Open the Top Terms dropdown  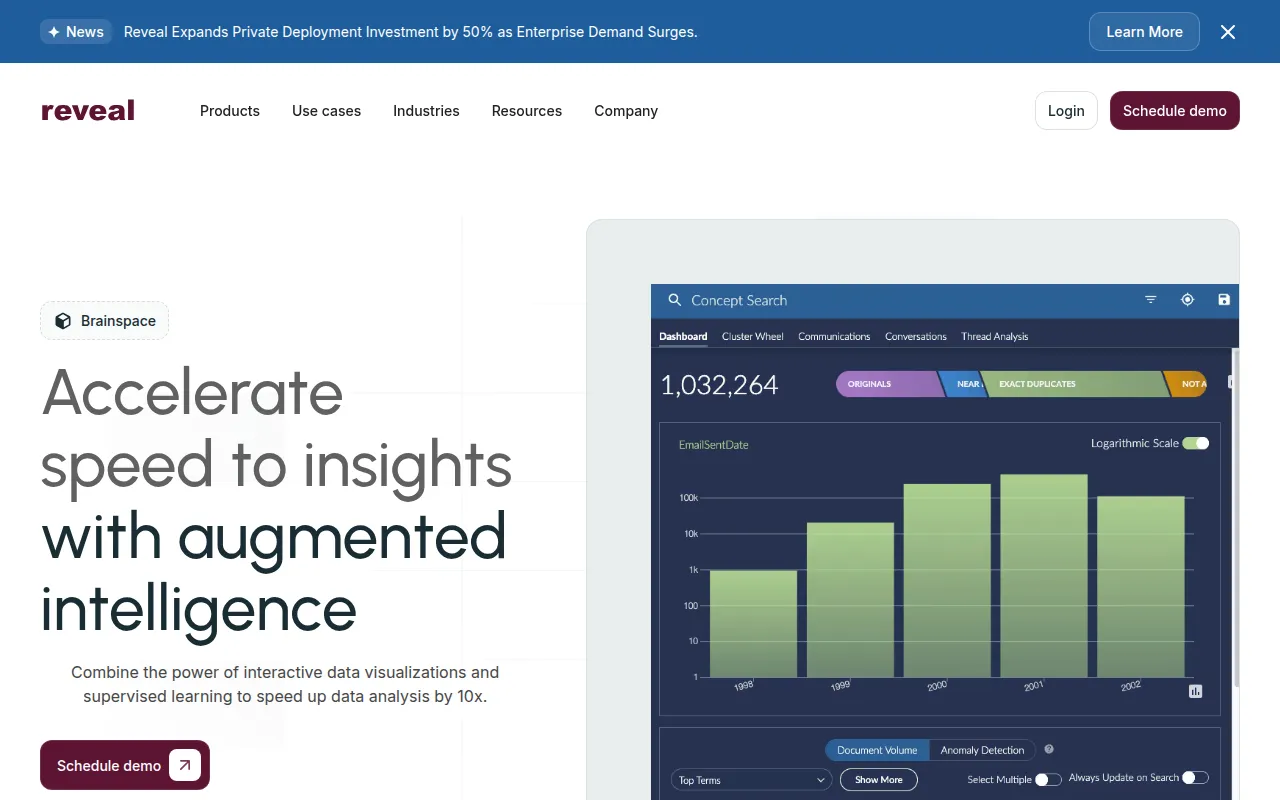[751, 780]
